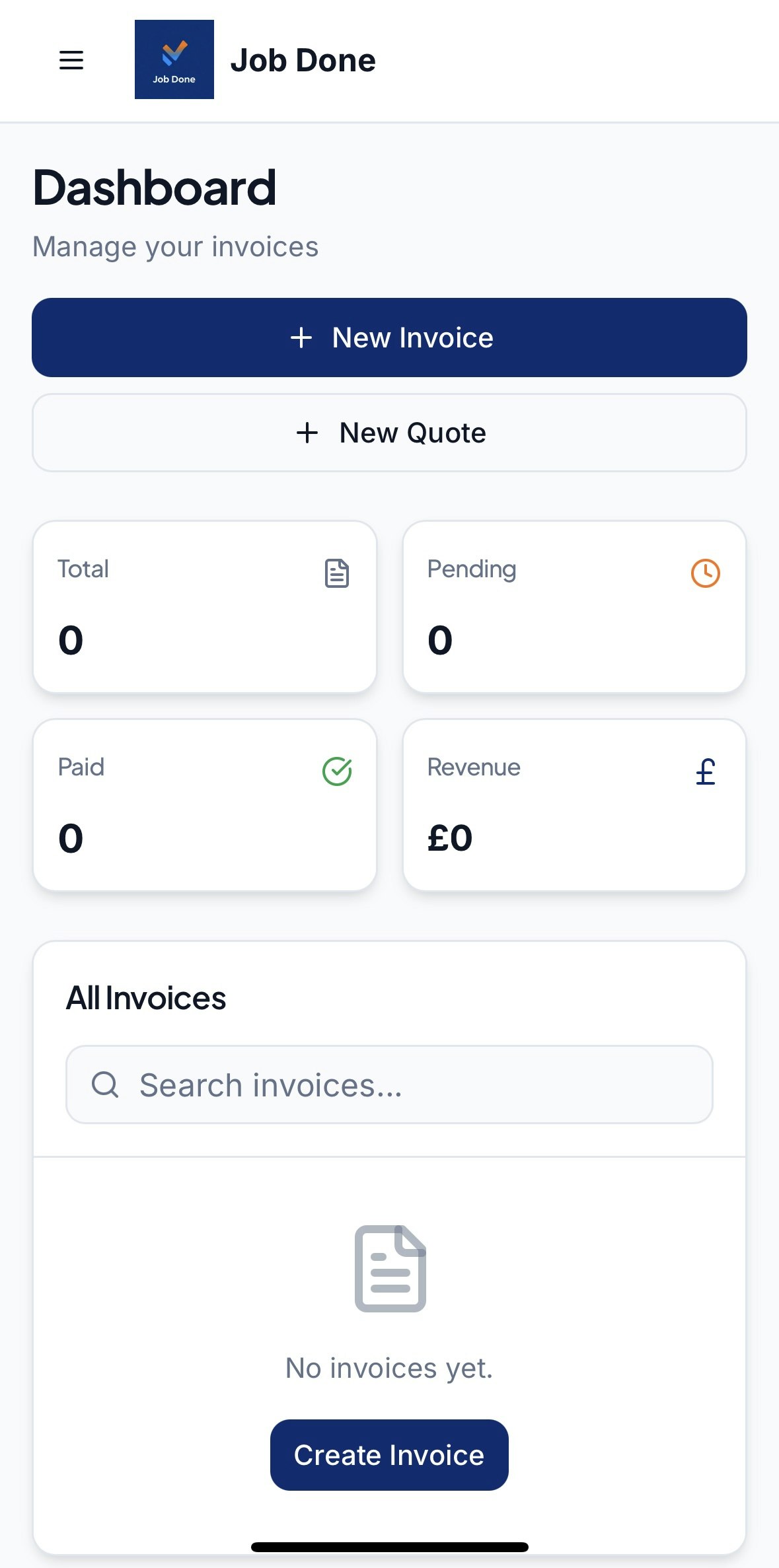Click the green checkmark icon in Paid card
The width and height of the screenshot is (779, 1568).
[337, 771]
